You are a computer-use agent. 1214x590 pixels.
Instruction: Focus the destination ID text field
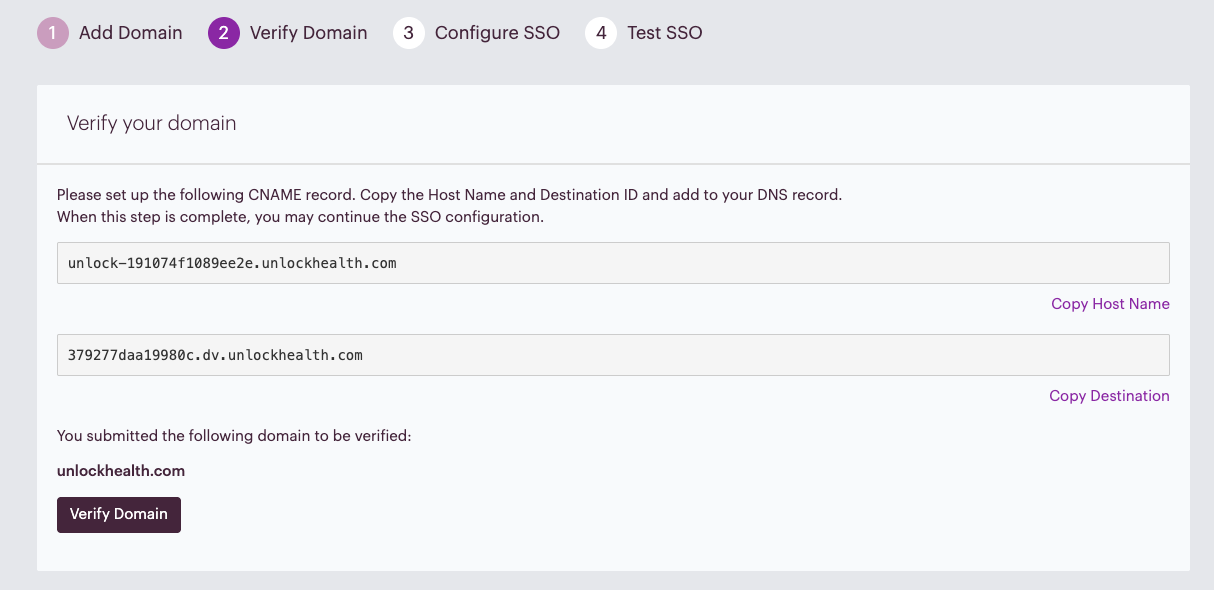613,355
